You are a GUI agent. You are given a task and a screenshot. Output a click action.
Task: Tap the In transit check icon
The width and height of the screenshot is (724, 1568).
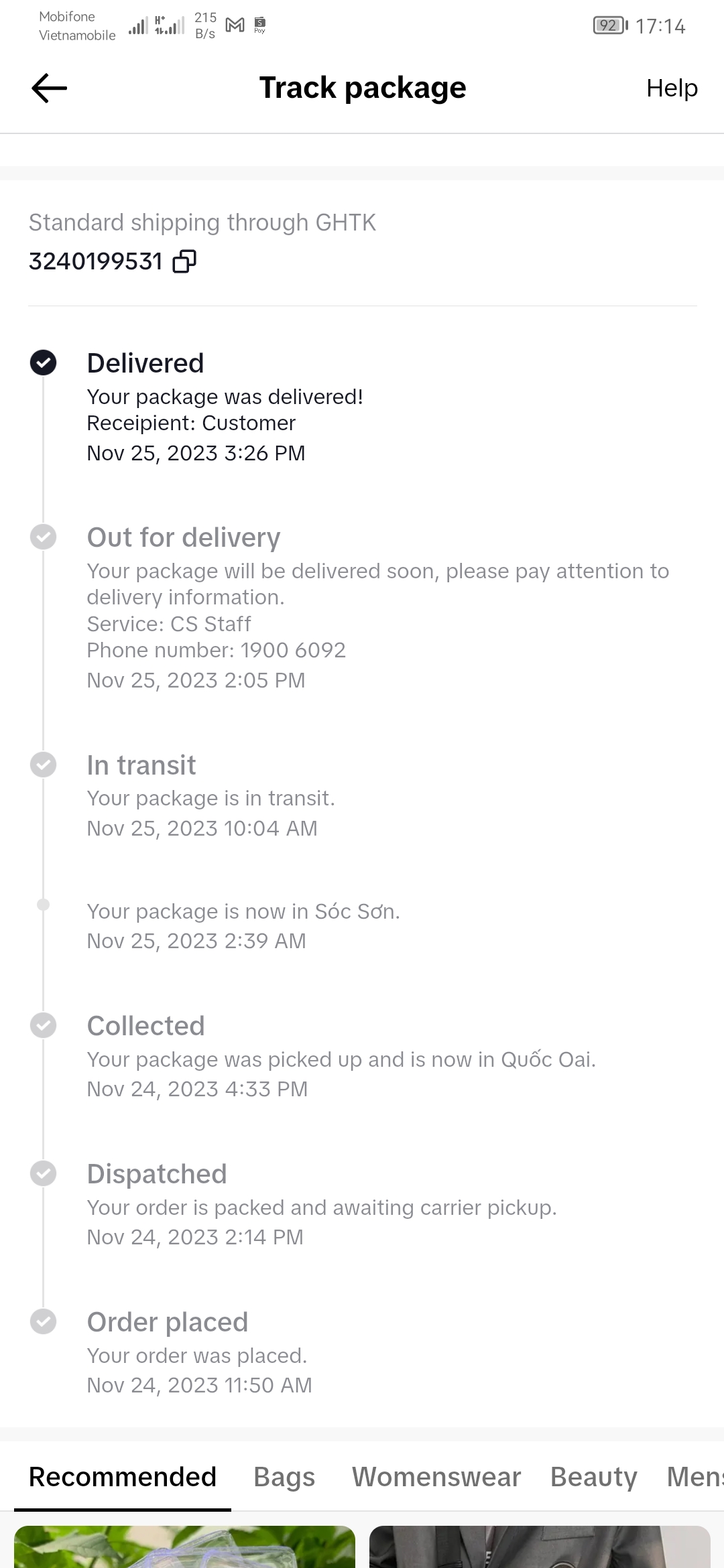click(44, 765)
